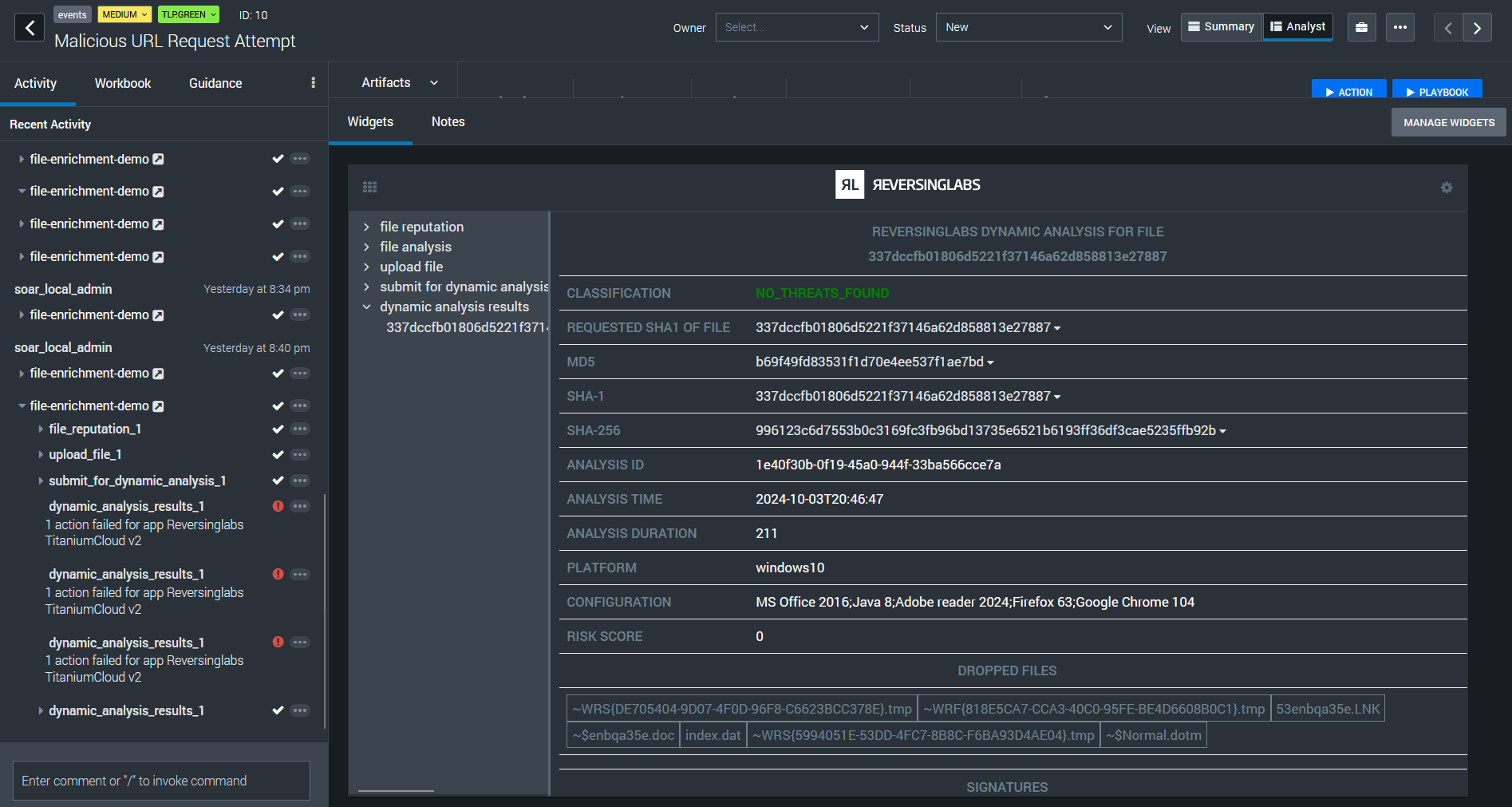Open dropped file 53enbqa35e.LNK

(1328, 709)
